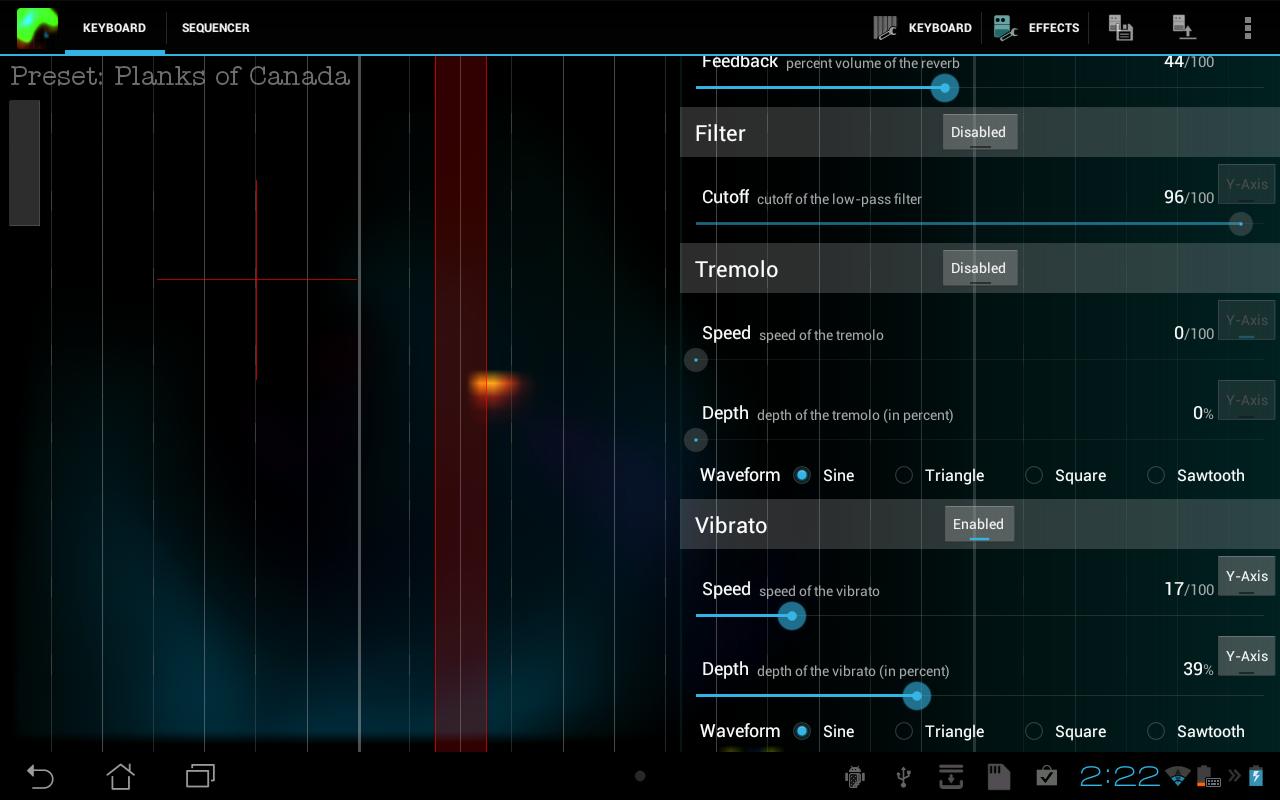1280x800 pixels.
Task: Load preset via upload arrow icon
Action: [x=1184, y=28]
